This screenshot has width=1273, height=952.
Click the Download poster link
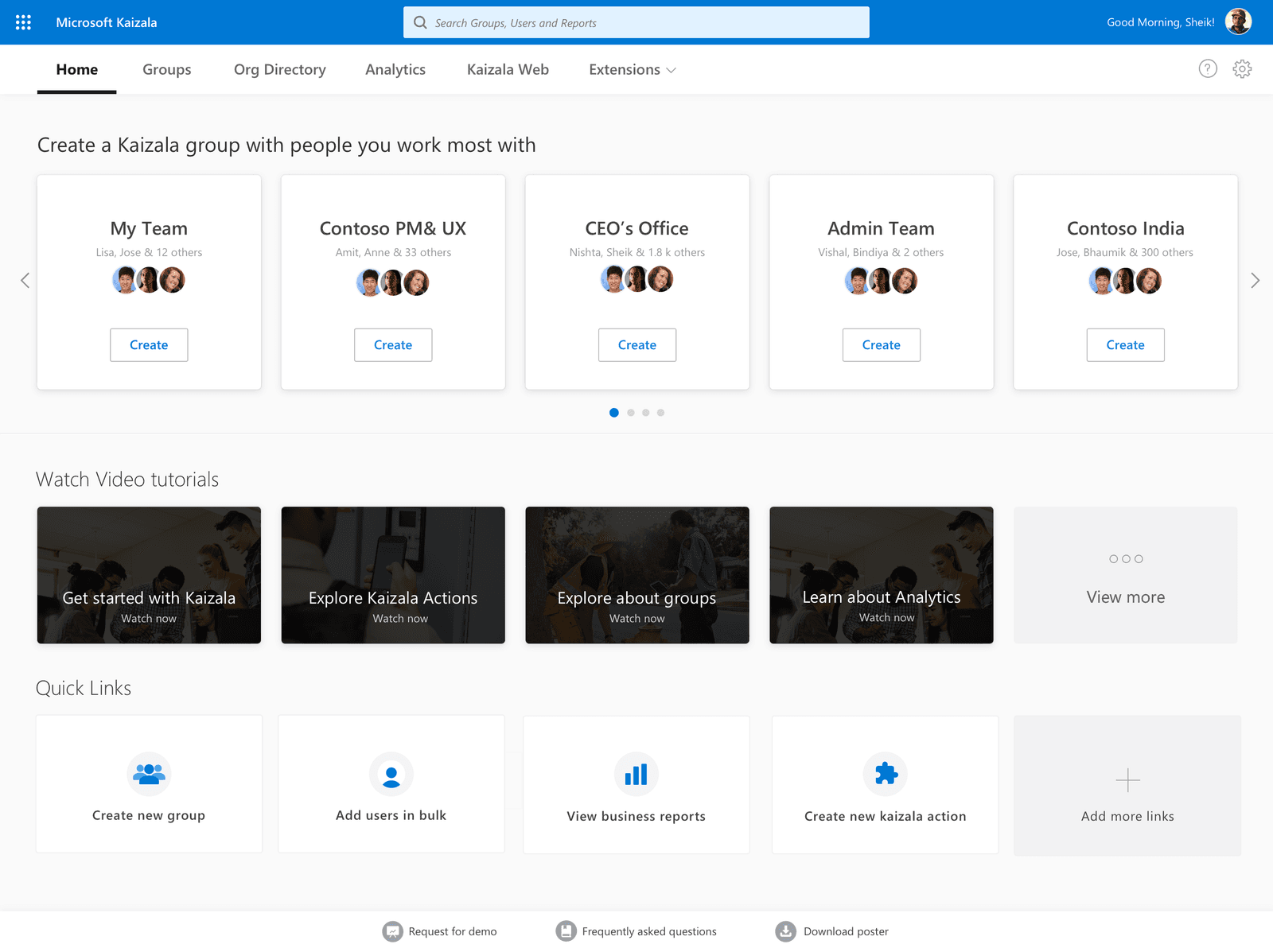pyautogui.click(x=846, y=931)
